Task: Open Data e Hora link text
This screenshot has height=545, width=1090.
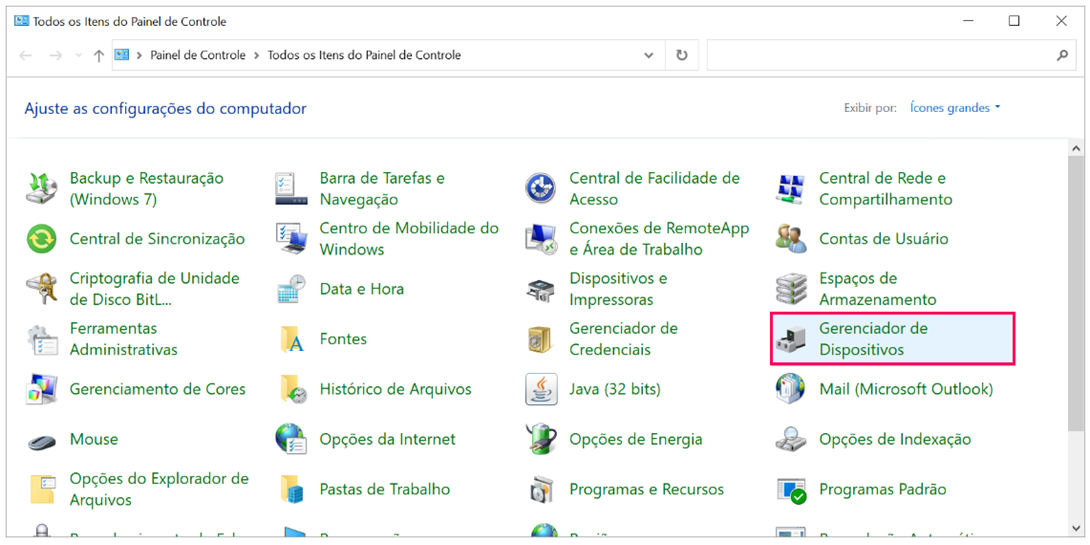Action: click(361, 289)
